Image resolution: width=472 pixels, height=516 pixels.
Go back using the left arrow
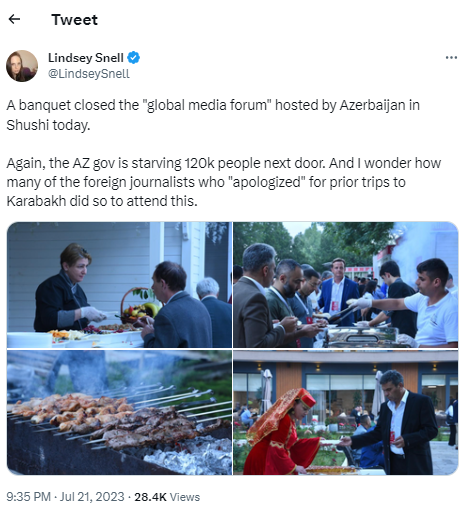[x=14, y=19]
